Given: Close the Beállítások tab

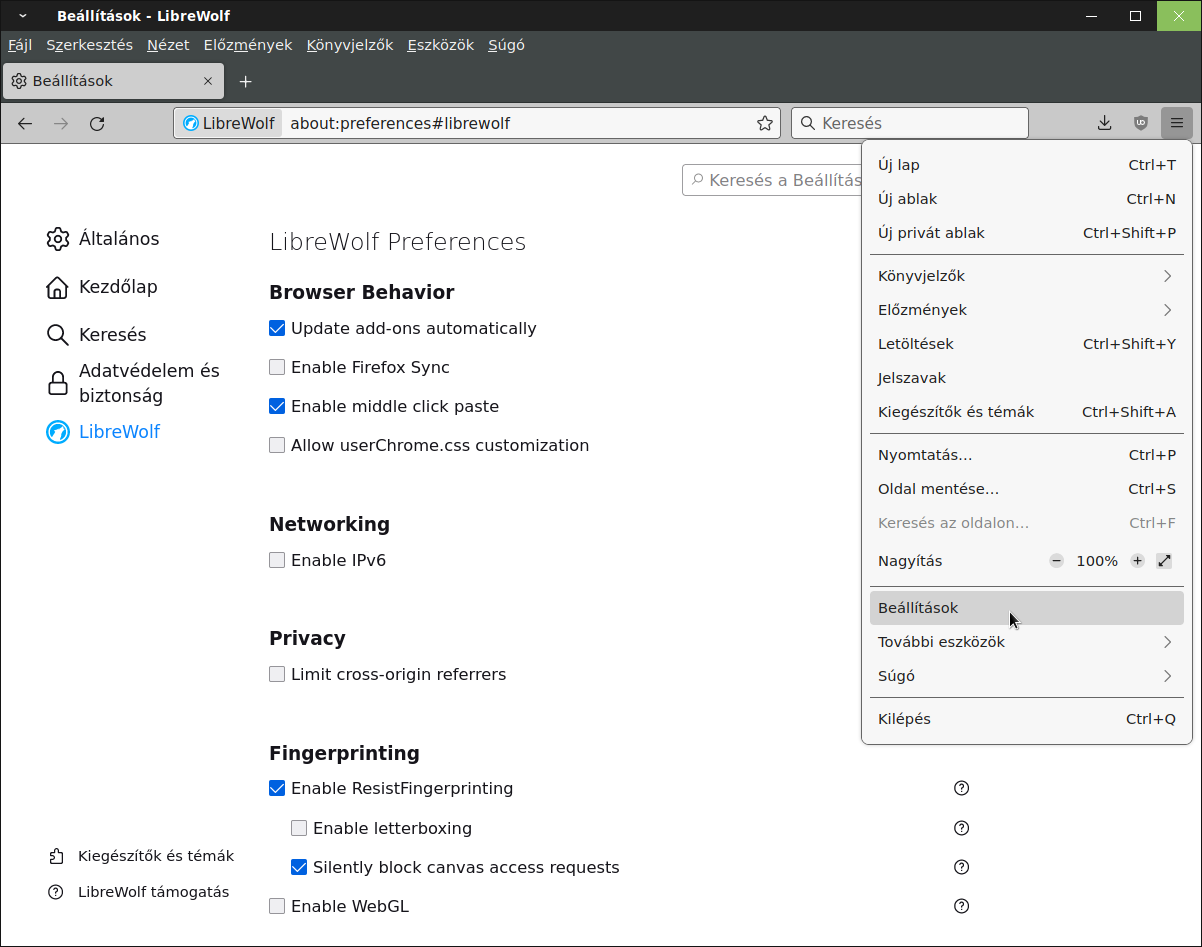Looking at the screenshot, I should pyautogui.click(x=208, y=81).
